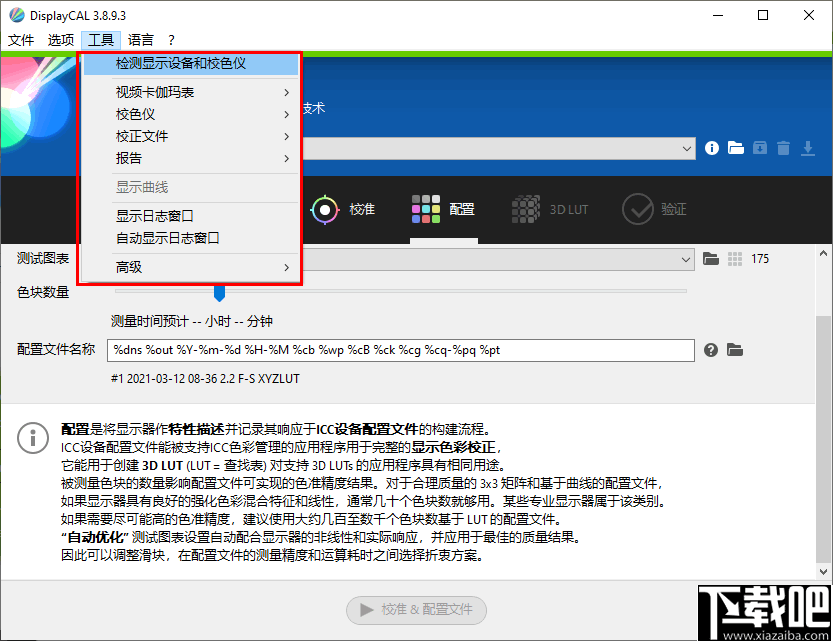The width and height of the screenshot is (833, 641).
Task: Click the info icon beside the display dropdown
Action: pyautogui.click(x=711, y=147)
